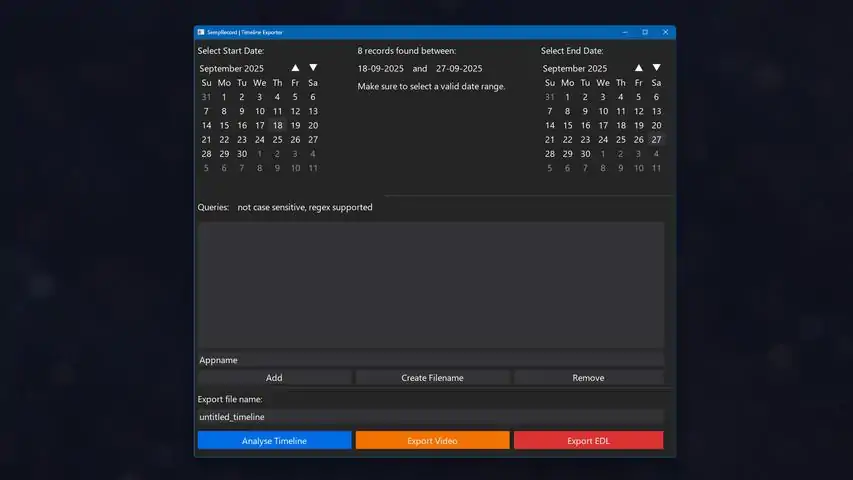Click the end date value 27-09-2025

click(x=459, y=68)
